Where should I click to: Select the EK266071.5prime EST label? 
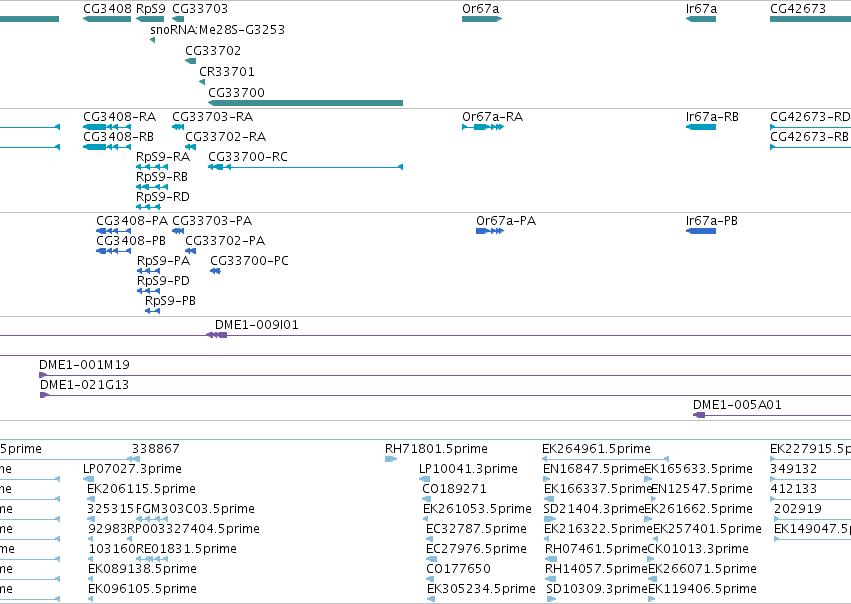point(702,569)
